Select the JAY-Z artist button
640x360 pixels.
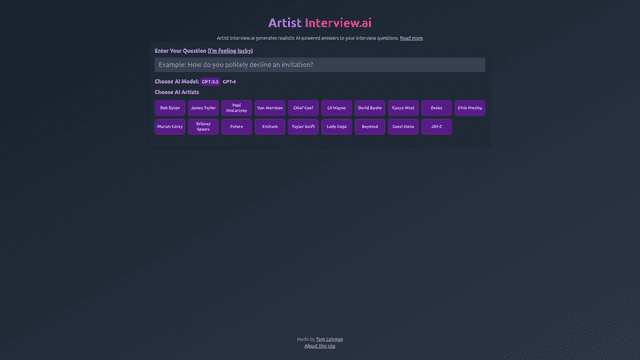tap(437, 127)
